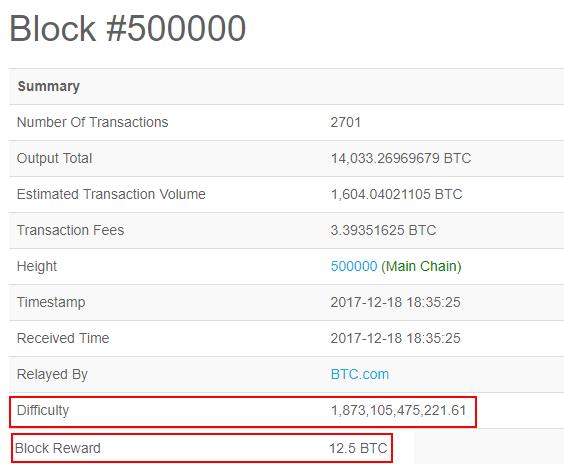Click the Relayed By label

(x=52, y=374)
